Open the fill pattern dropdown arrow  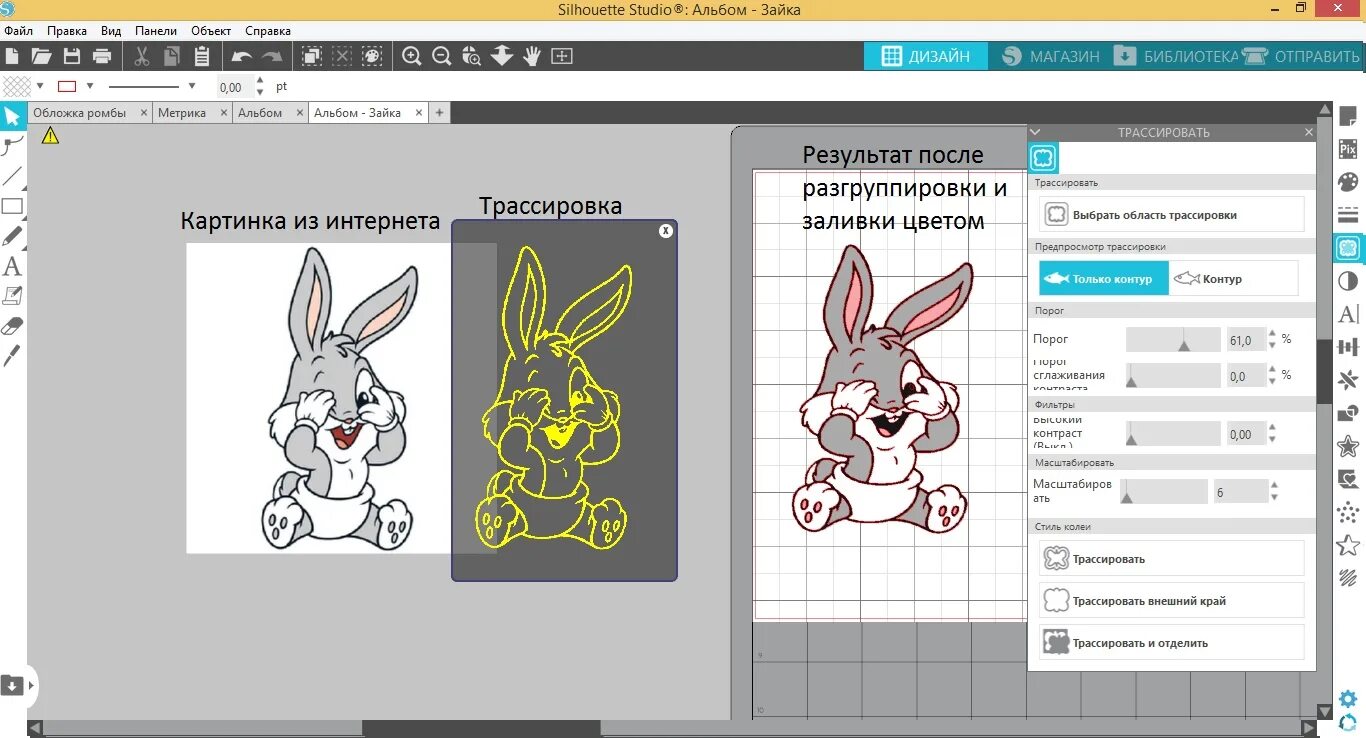pyautogui.click(x=40, y=86)
